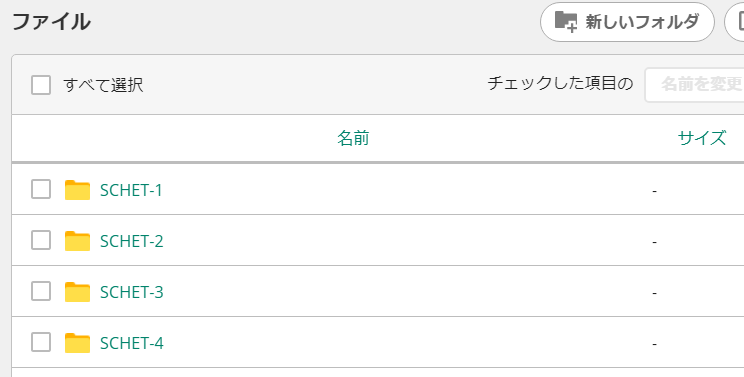
Task: Click the SCHET-4 folder icon
Action: pyautogui.click(x=77, y=343)
